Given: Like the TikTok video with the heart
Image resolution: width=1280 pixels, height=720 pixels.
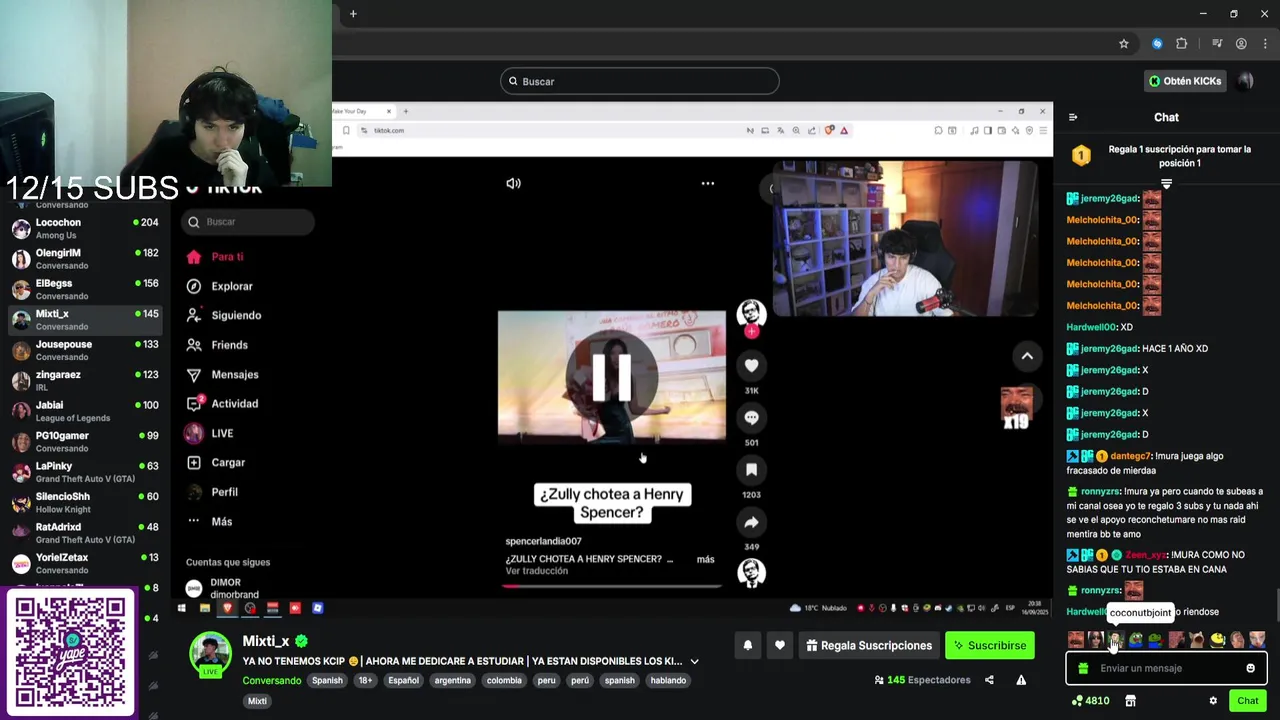Looking at the screenshot, I should (751, 366).
